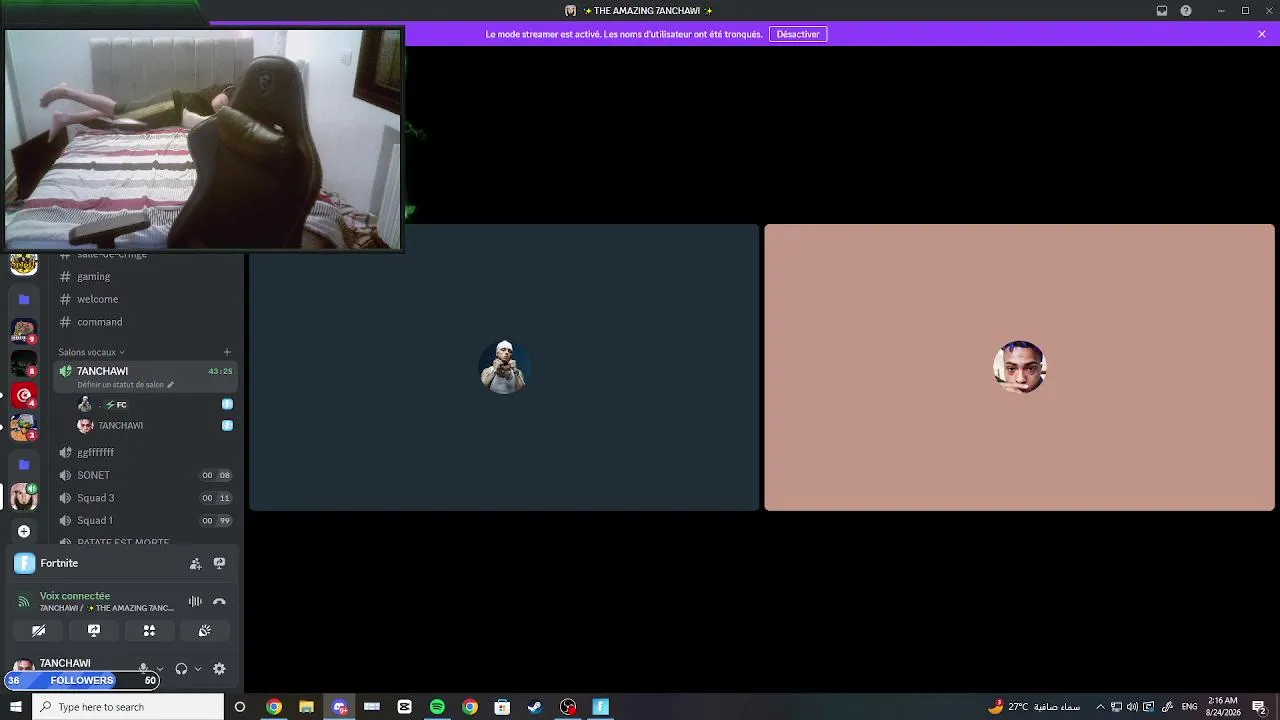Toggle noise suppression waveform icon

pos(195,601)
